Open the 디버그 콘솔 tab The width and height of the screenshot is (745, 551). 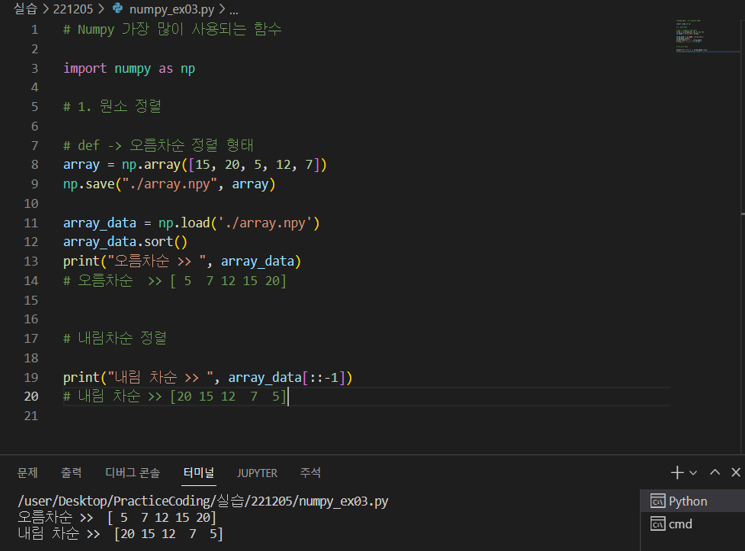(x=133, y=473)
